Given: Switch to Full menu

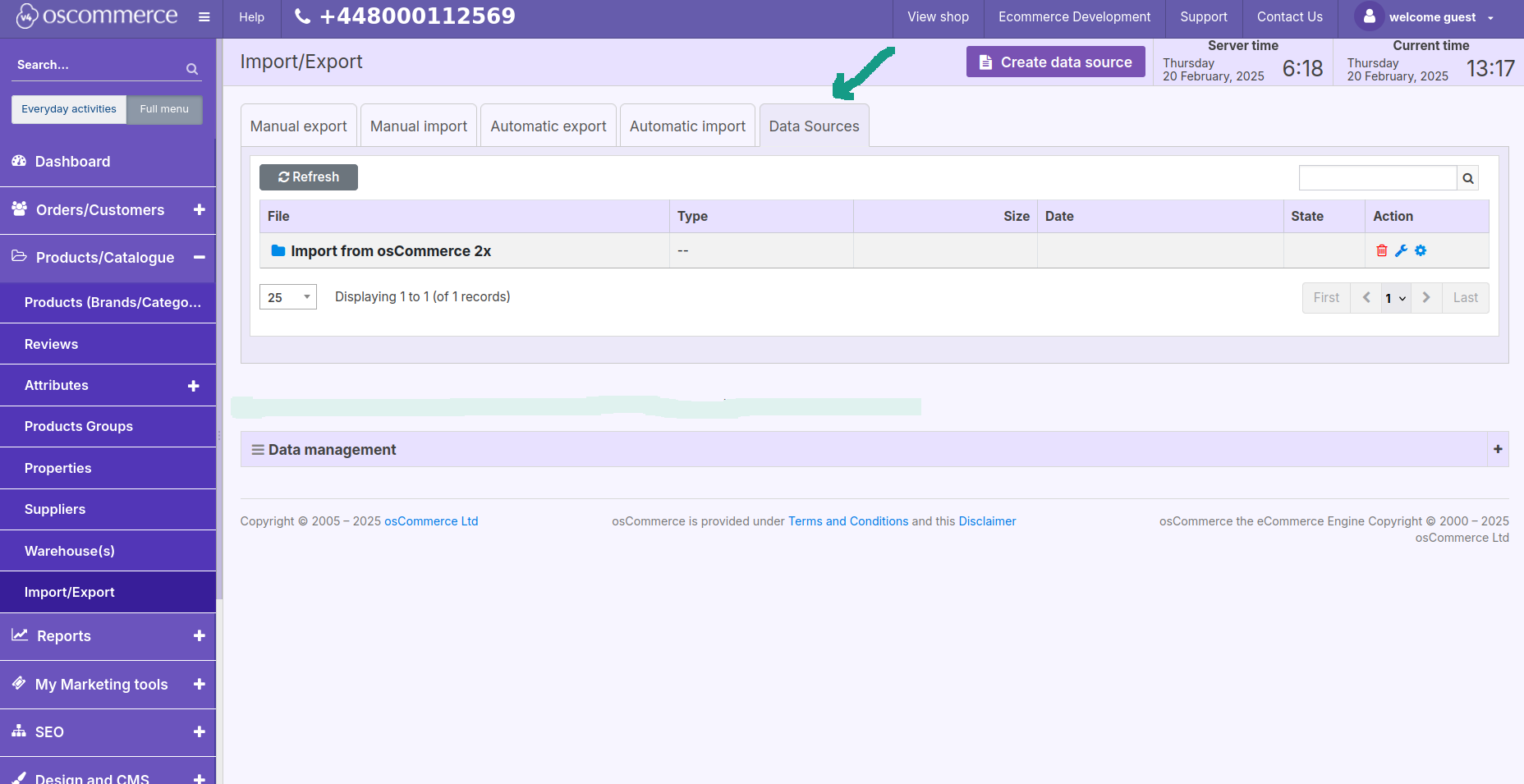Looking at the screenshot, I should click(164, 109).
